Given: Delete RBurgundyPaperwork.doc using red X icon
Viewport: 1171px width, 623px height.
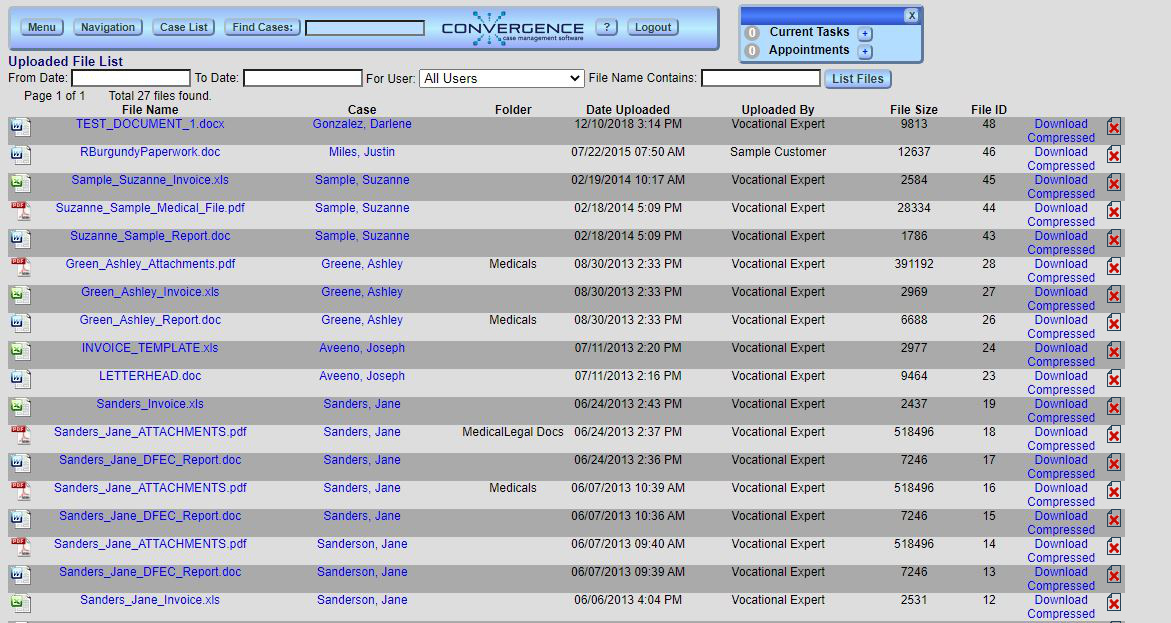Looking at the screenshot, I should coord(1114,155).
